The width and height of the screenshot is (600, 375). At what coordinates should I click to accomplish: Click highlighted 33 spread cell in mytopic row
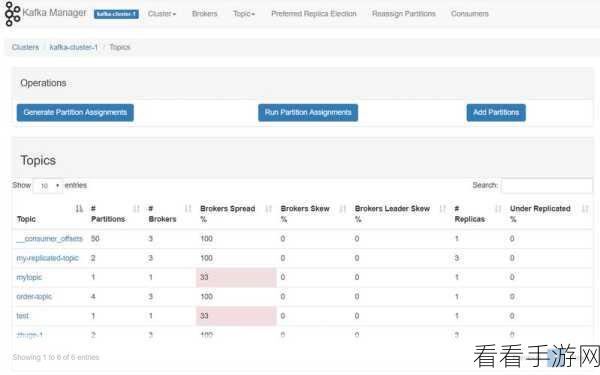coord(236,277)
